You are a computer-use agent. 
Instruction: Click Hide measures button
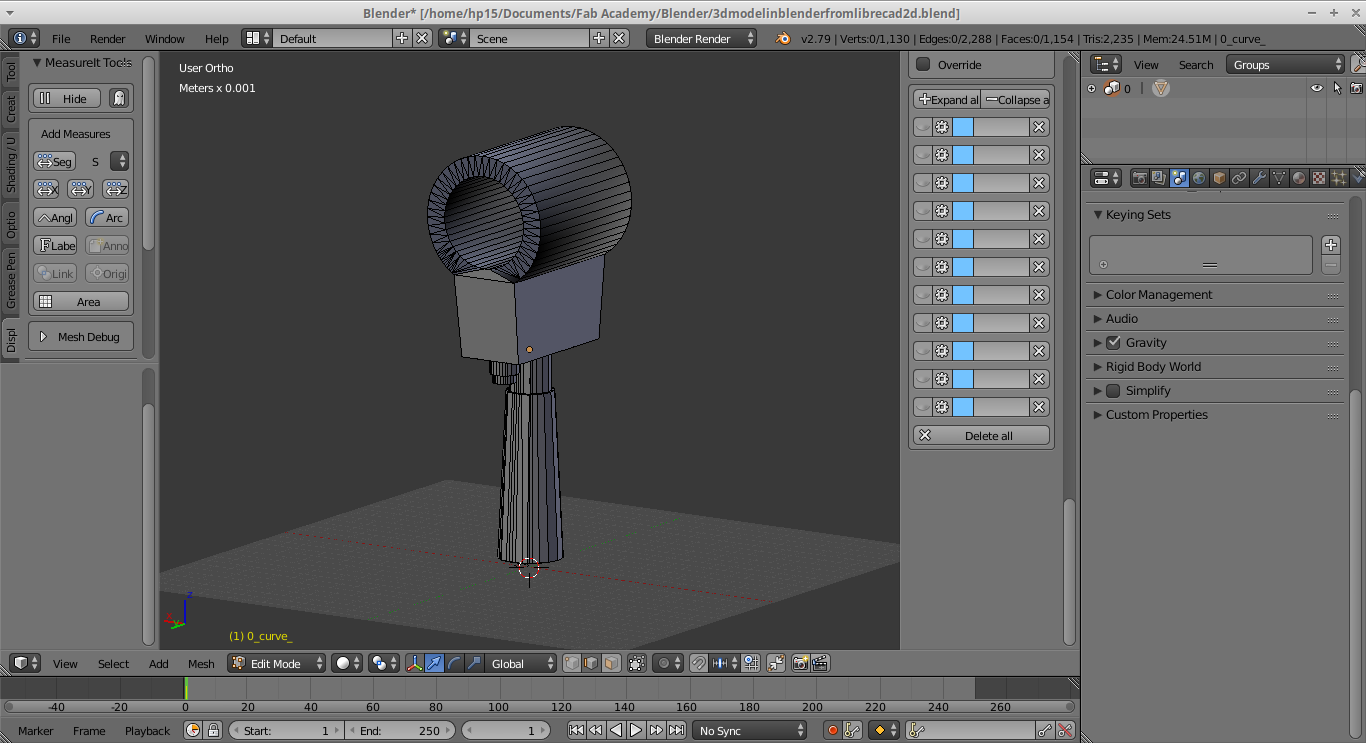67,98
